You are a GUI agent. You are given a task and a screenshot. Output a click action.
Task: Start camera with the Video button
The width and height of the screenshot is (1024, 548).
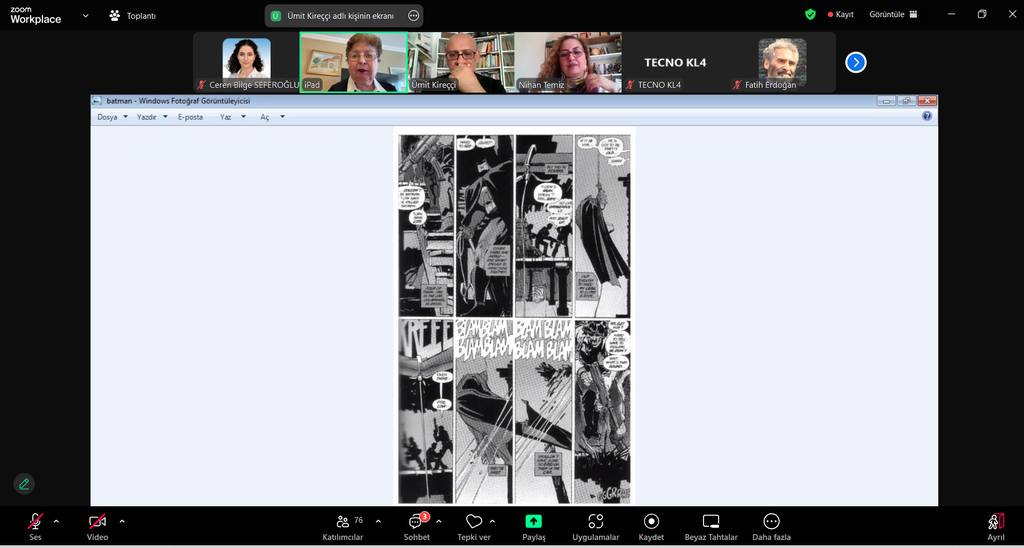[97, 526]
